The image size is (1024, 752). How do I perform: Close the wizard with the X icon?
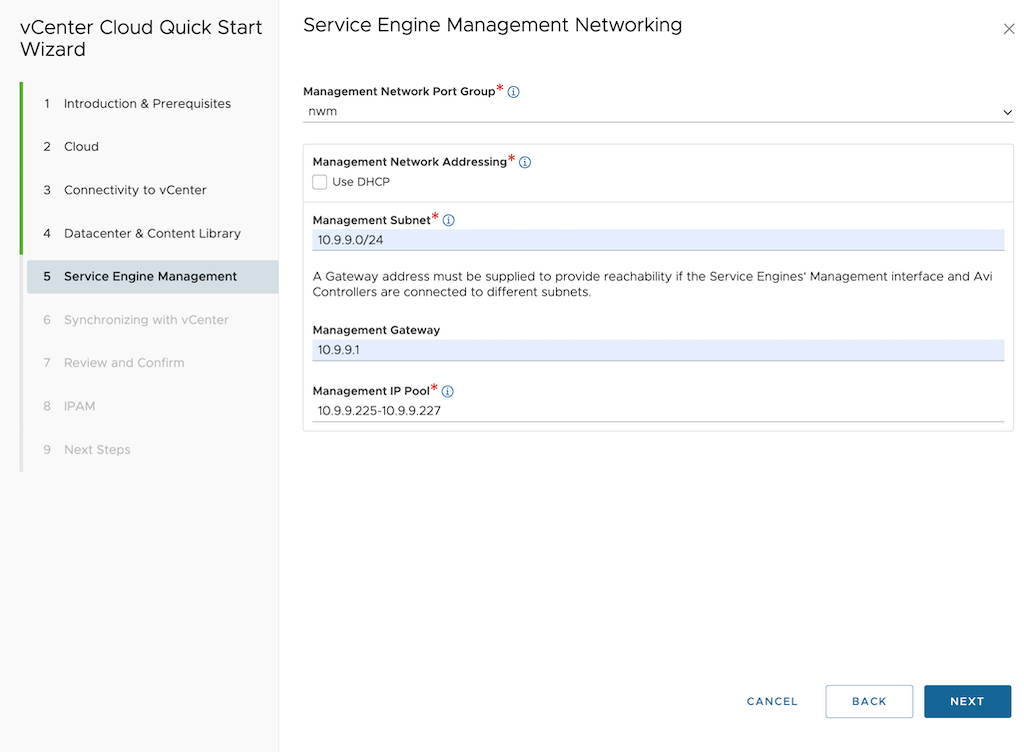(1008, 30)
